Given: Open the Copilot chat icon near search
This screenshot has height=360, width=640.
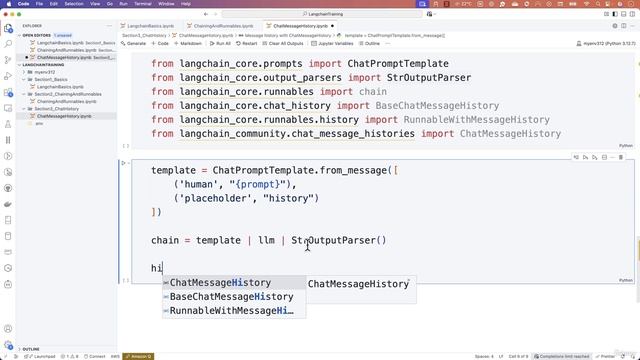Looking at the screenshot, I should 430,14.
